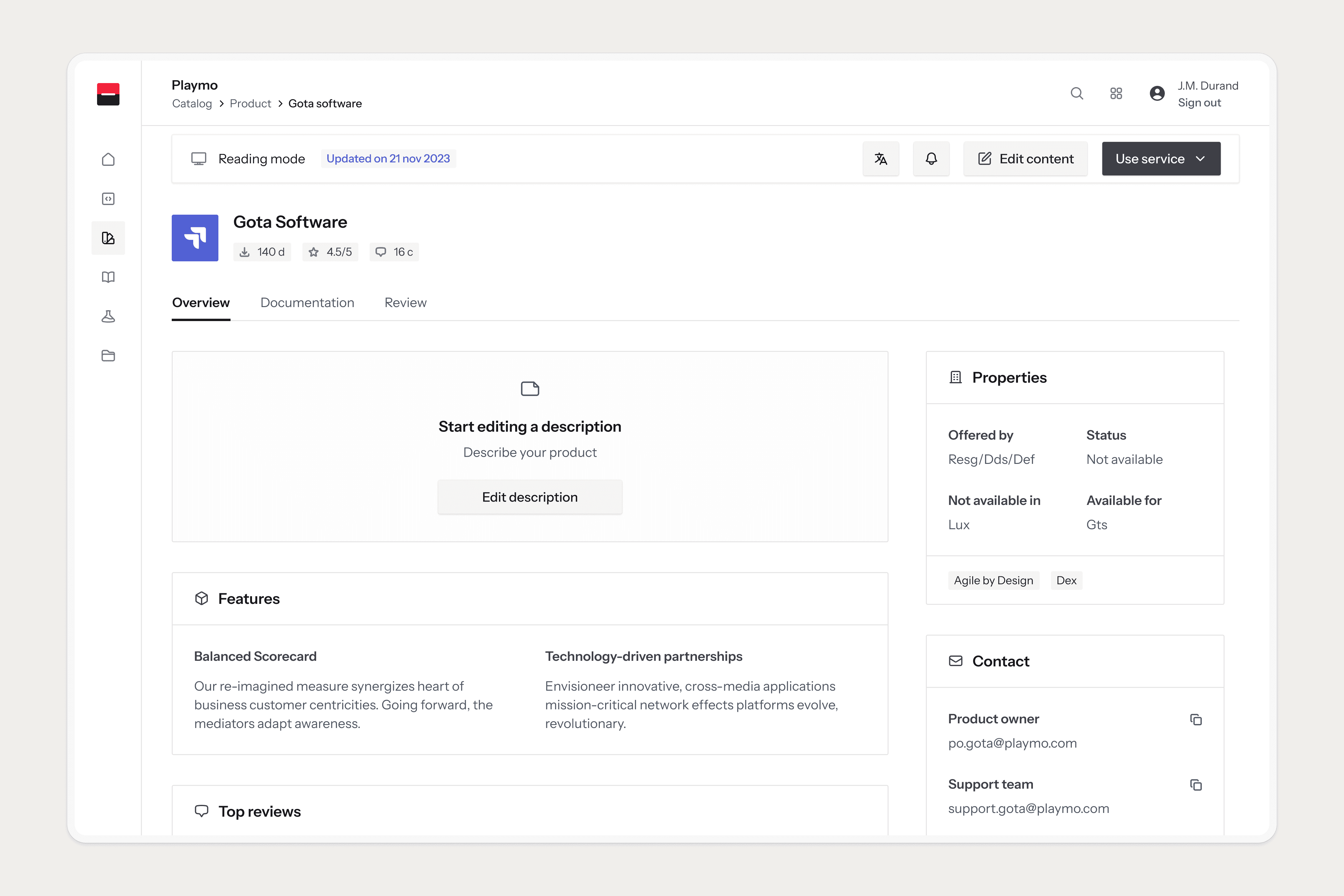
Task: Click the Gts availability value
Action: click(1097, 525)
